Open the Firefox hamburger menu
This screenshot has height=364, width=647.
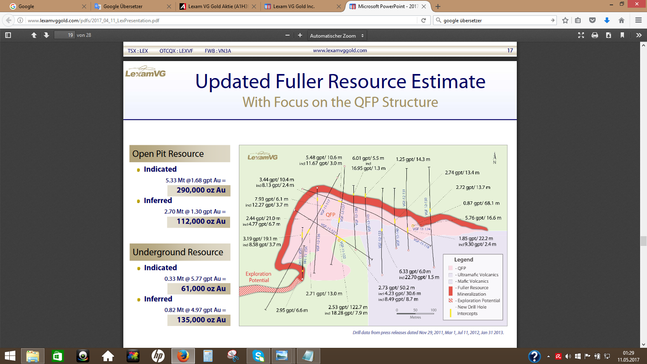coord(638,20)
